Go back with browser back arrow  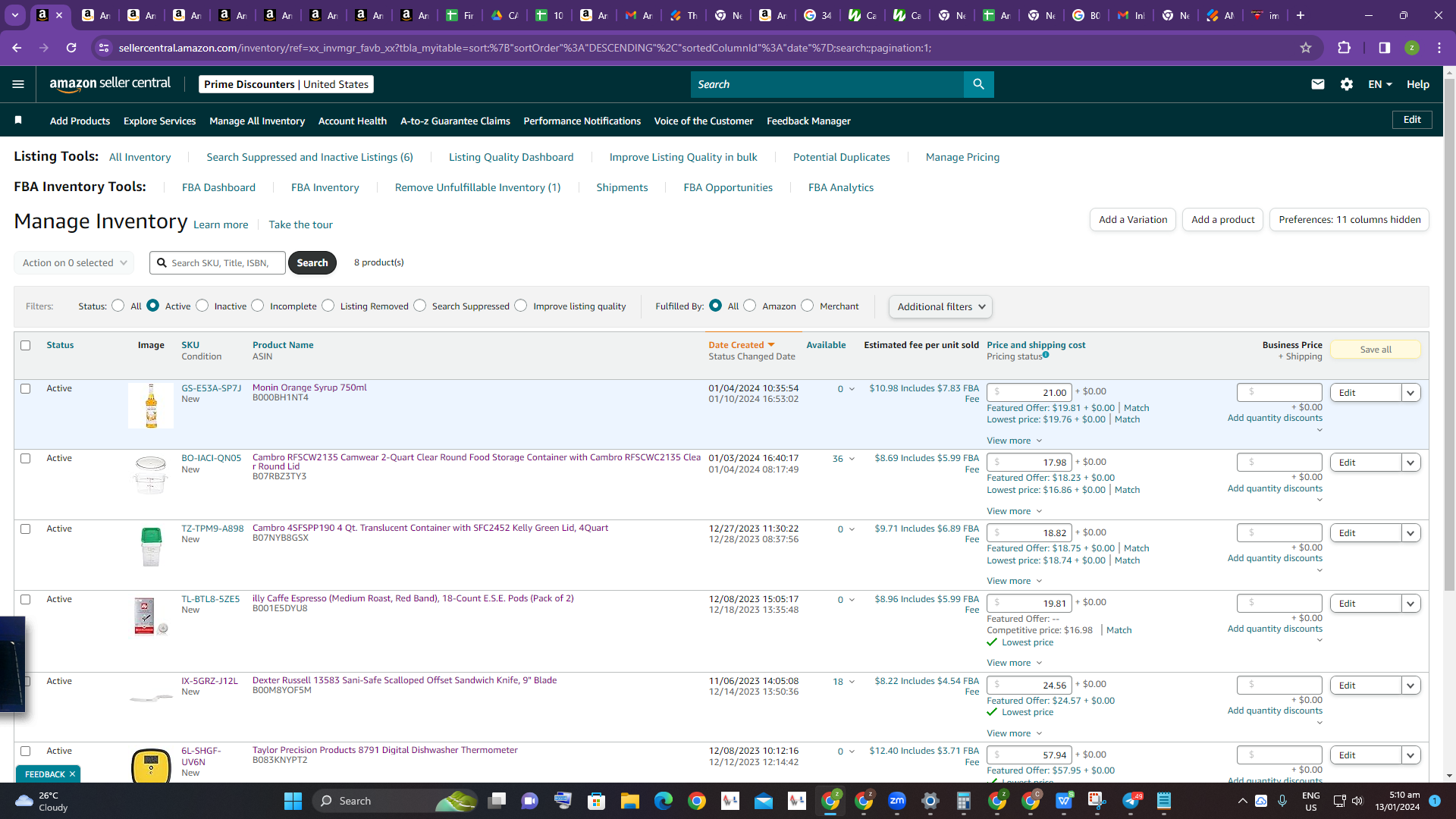click(x=17, y=48)
